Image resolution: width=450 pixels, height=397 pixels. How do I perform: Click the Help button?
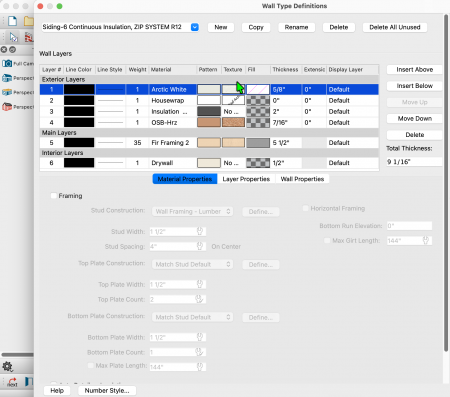coord(57,391)
